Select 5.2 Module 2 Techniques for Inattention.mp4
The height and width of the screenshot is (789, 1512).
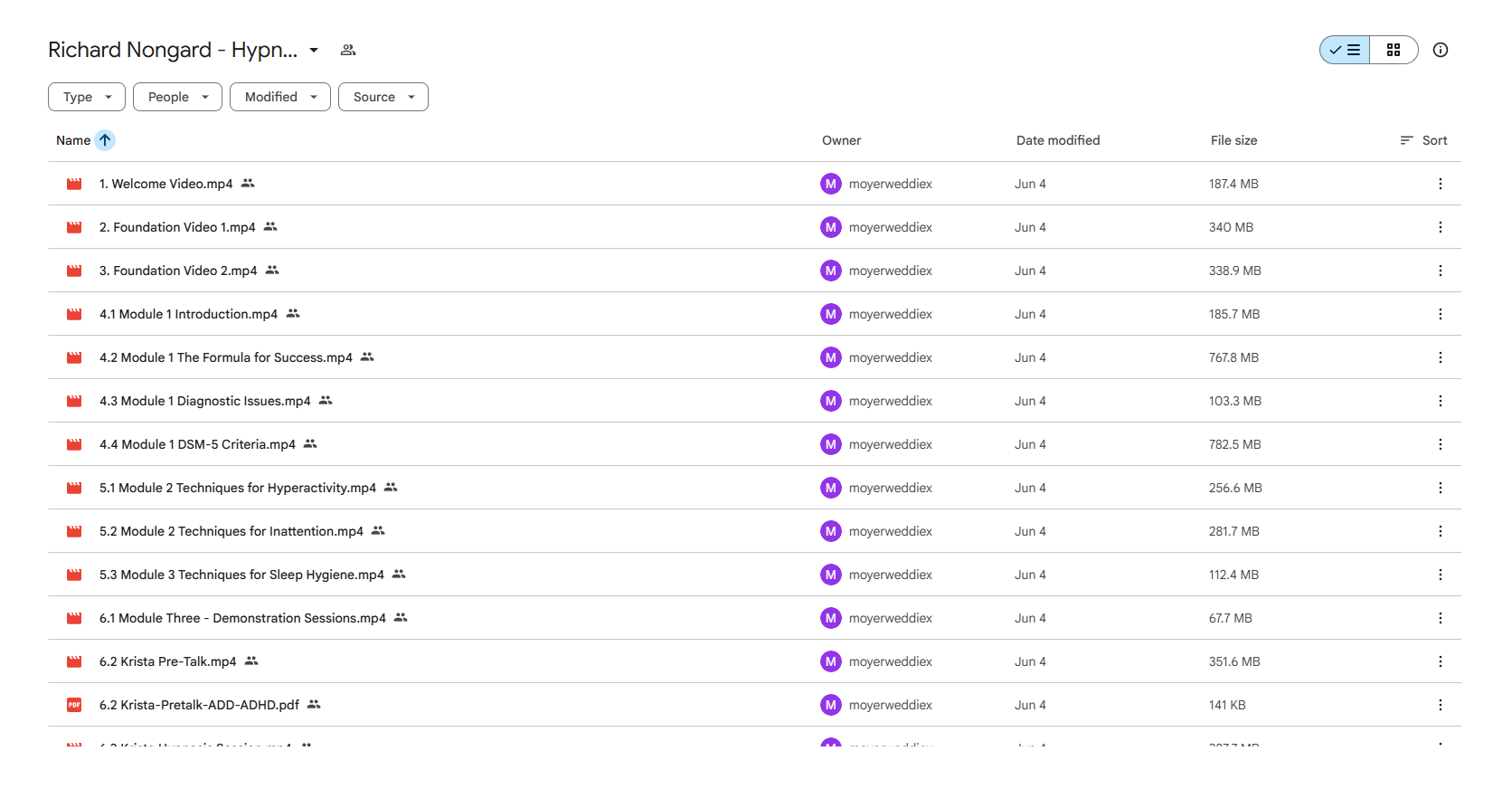coord(232,531)
